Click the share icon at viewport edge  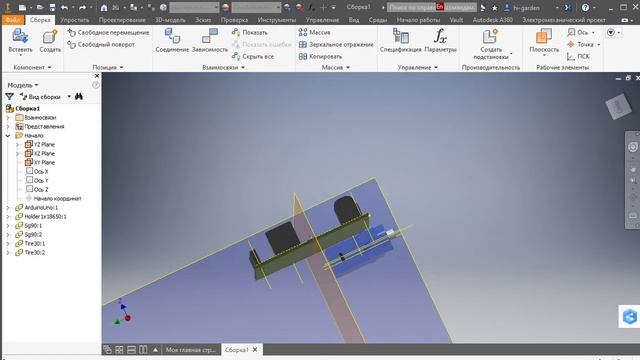click(630, 316)
